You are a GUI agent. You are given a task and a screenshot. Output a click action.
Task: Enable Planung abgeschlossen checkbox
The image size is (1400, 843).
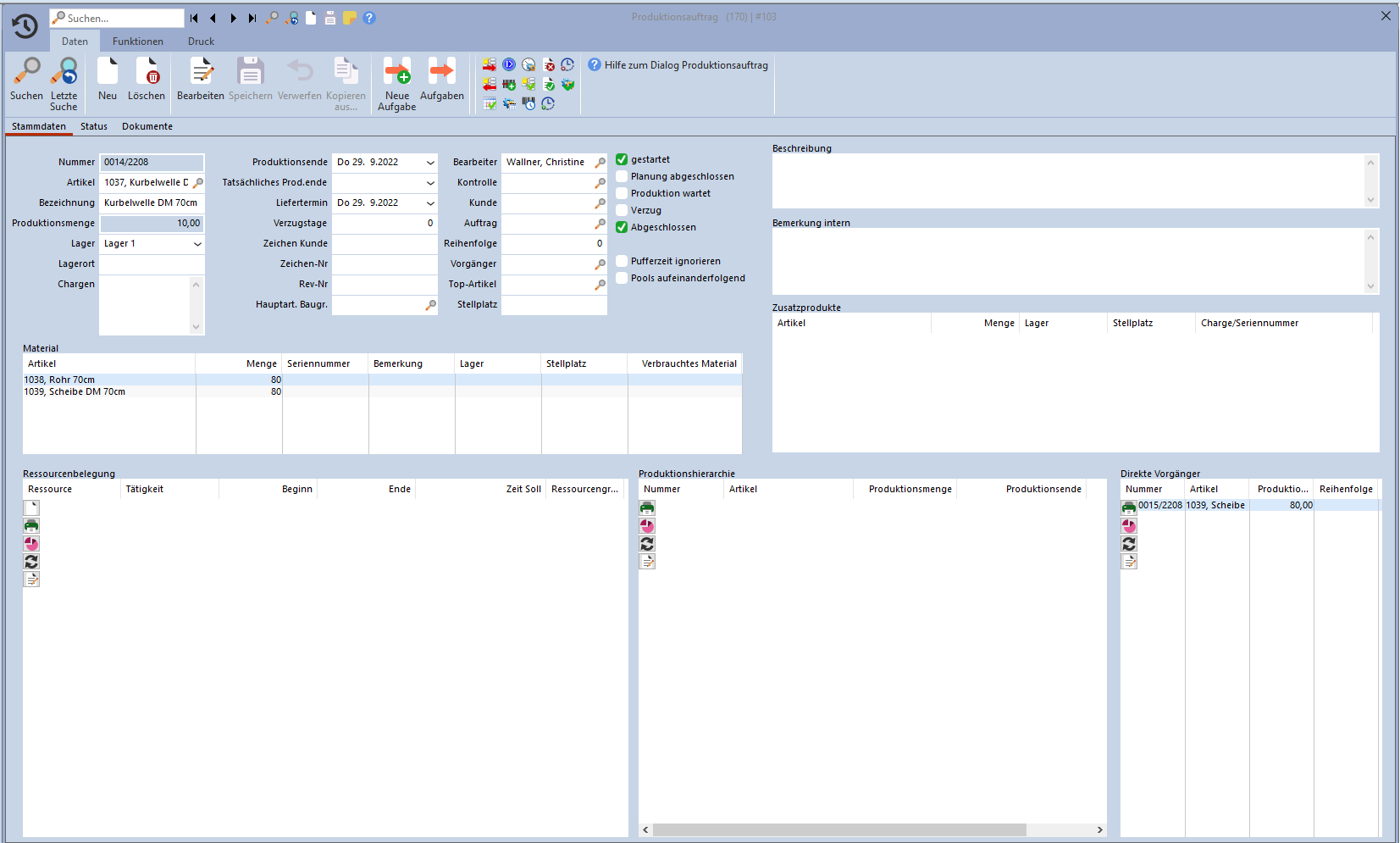[x=622, y=176]
